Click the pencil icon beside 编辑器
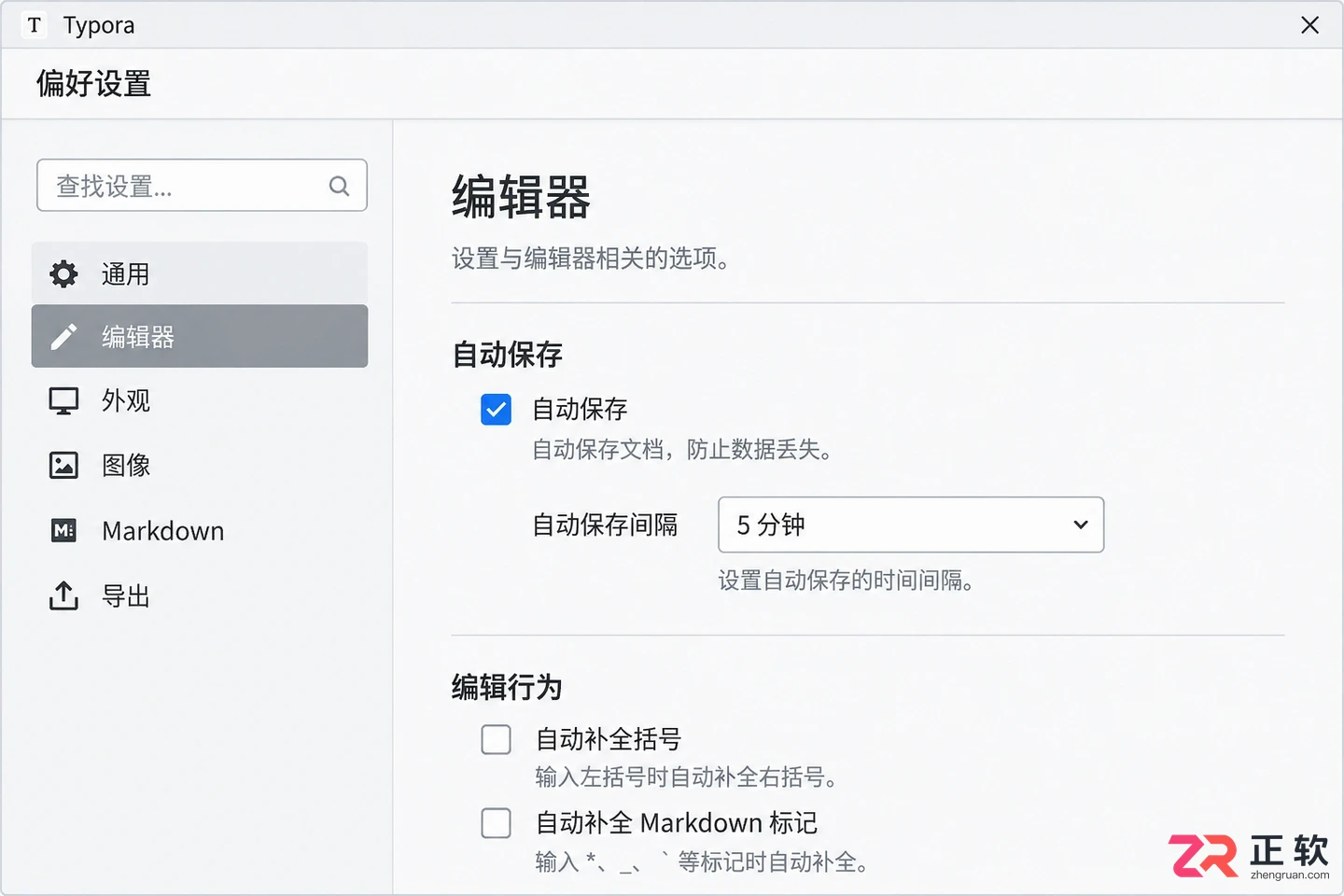 tap(63, 337)
